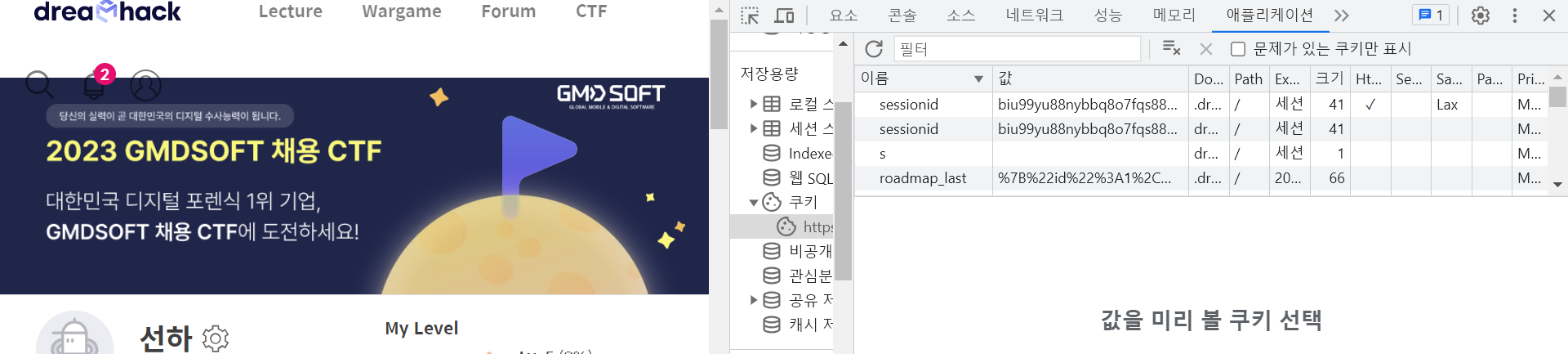Viewport: 1568px width, 354px height.
Task: Select the sessionid cookie row without Lax
Action: click(x=1200, y=129)
